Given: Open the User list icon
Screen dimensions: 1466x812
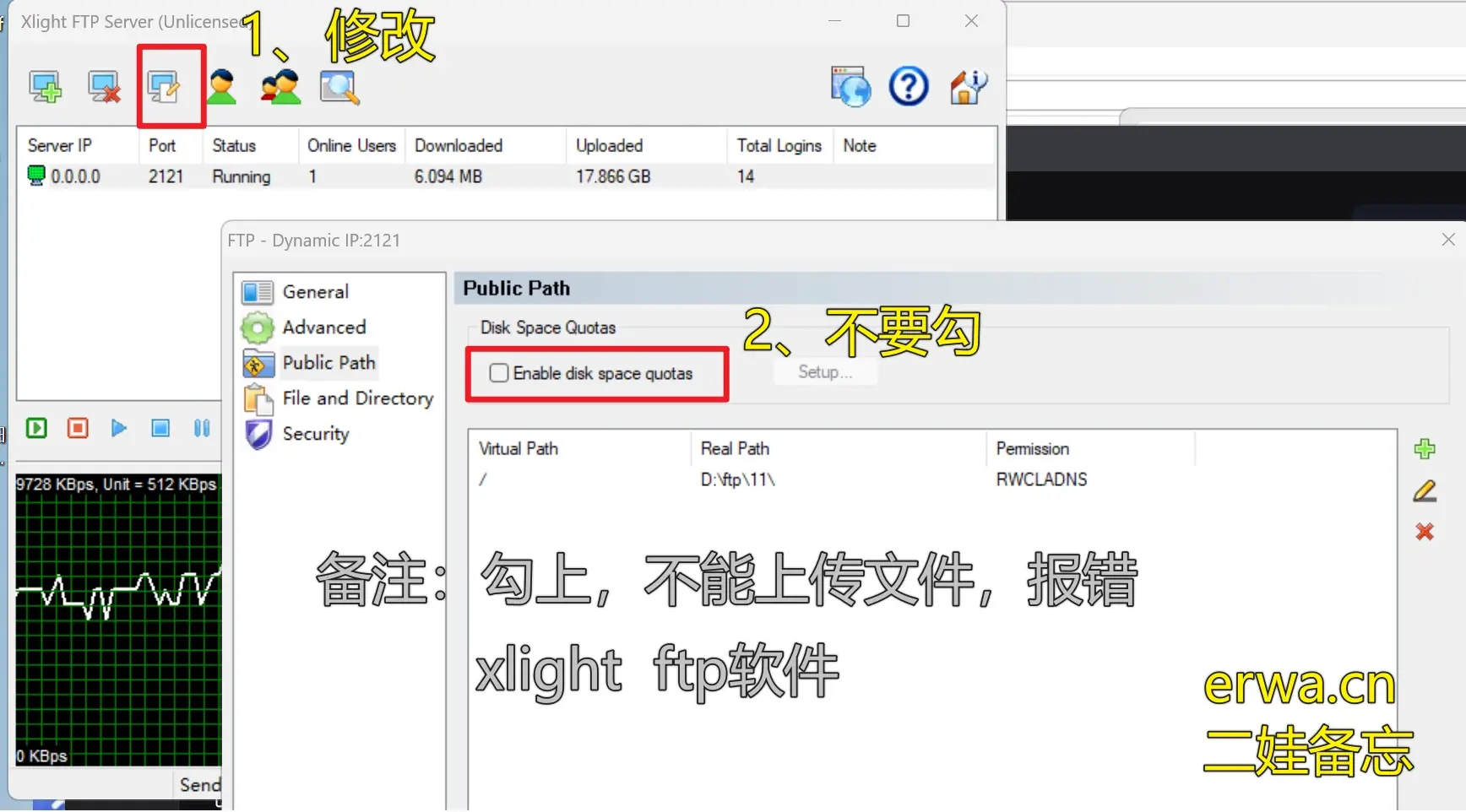Looking at the screenshot, I should tap(222, 87).
